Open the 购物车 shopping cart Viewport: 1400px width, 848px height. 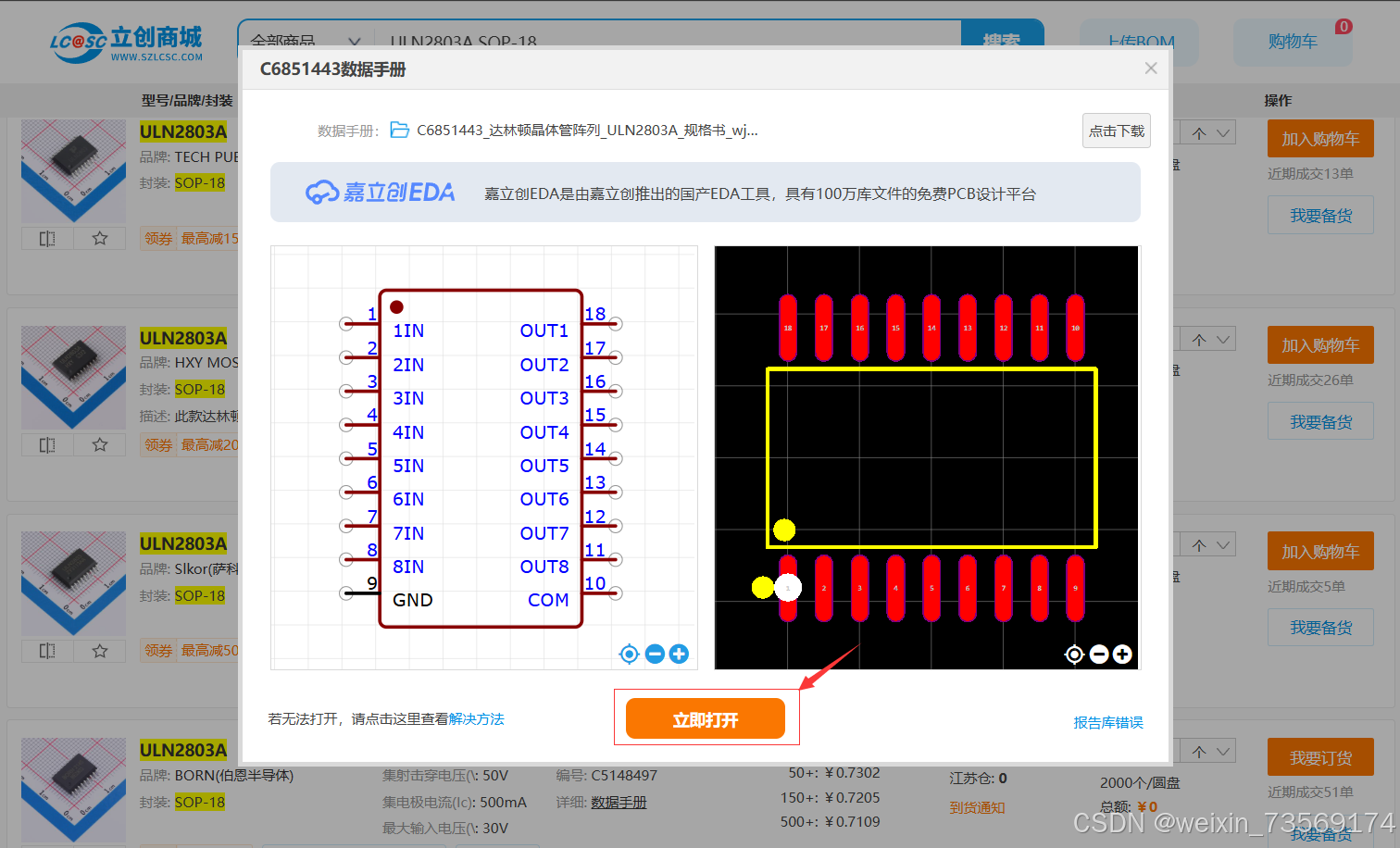click(x=1293, y=42)
